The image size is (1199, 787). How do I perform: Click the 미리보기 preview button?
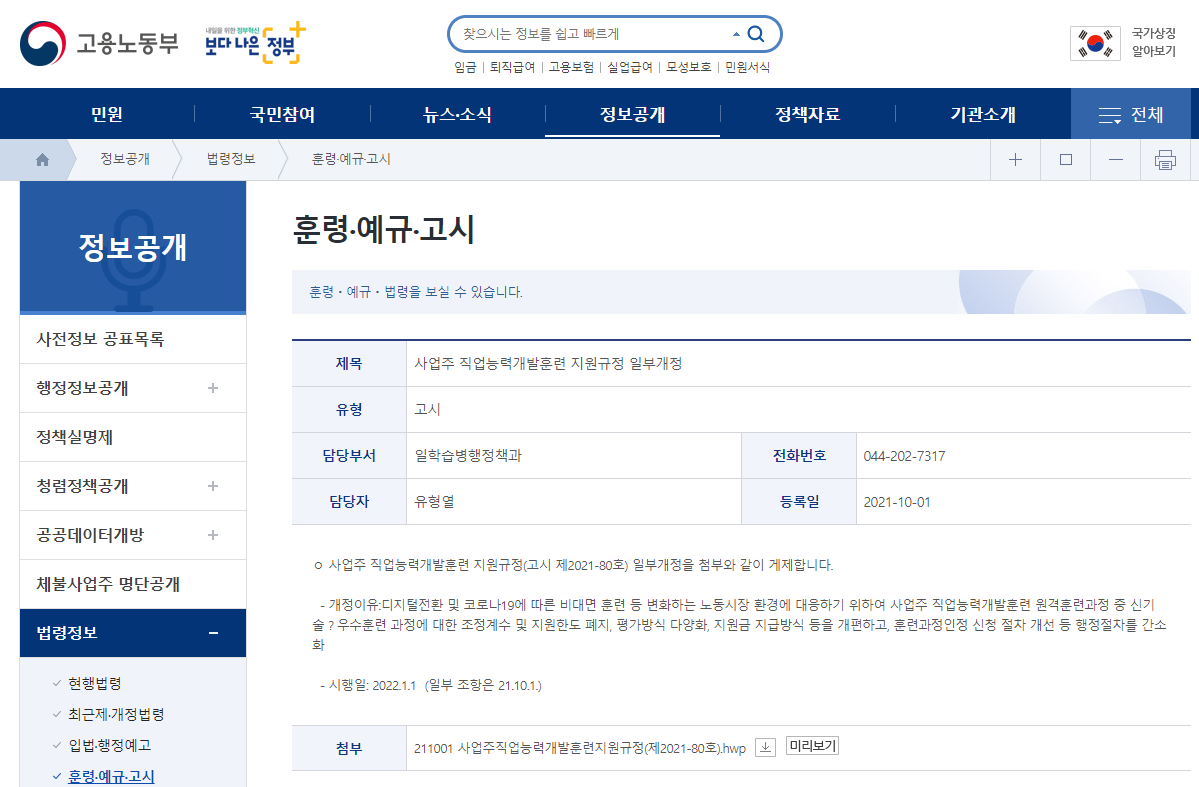(x=812, y=746)
